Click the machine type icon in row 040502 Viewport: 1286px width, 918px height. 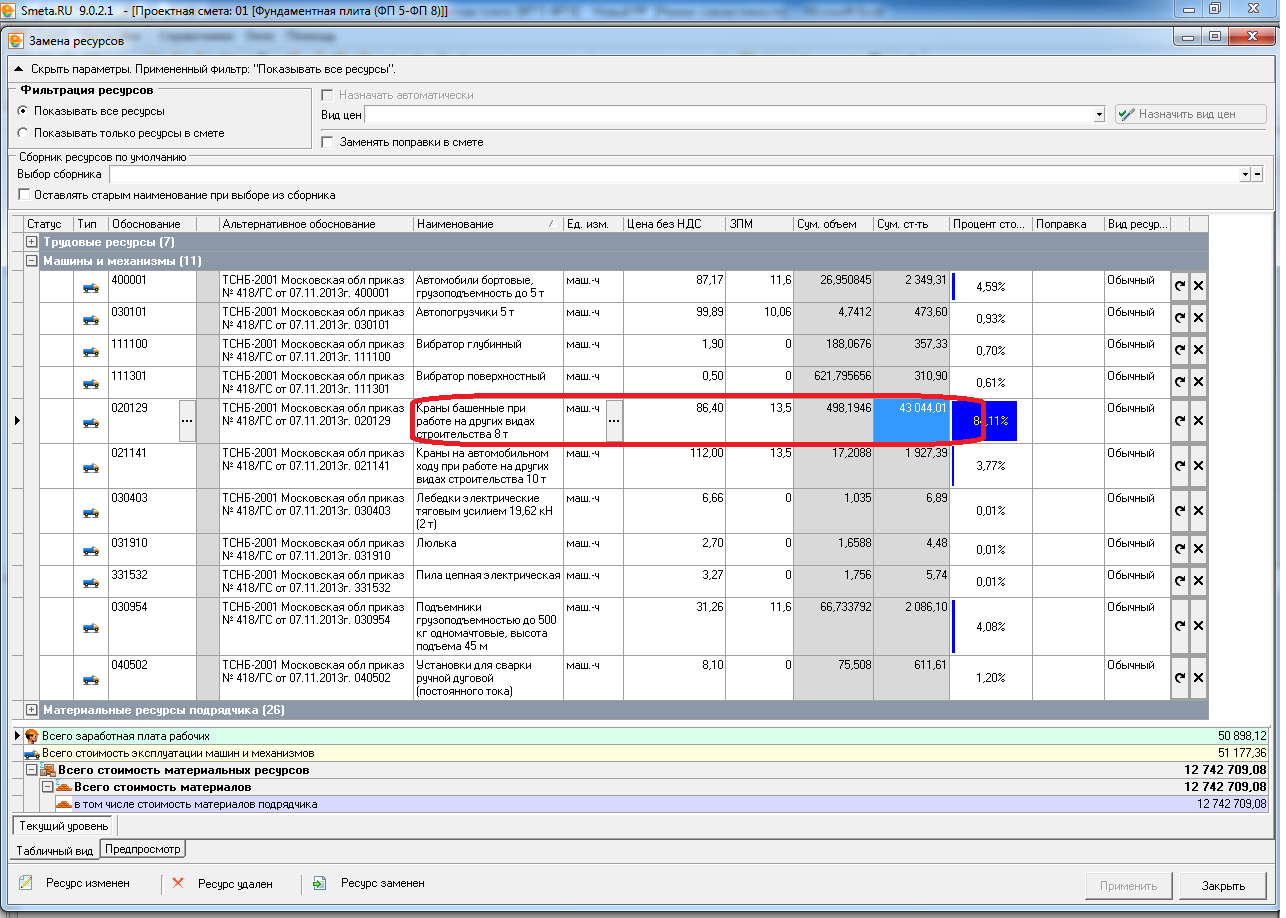(x=90, y=679)
